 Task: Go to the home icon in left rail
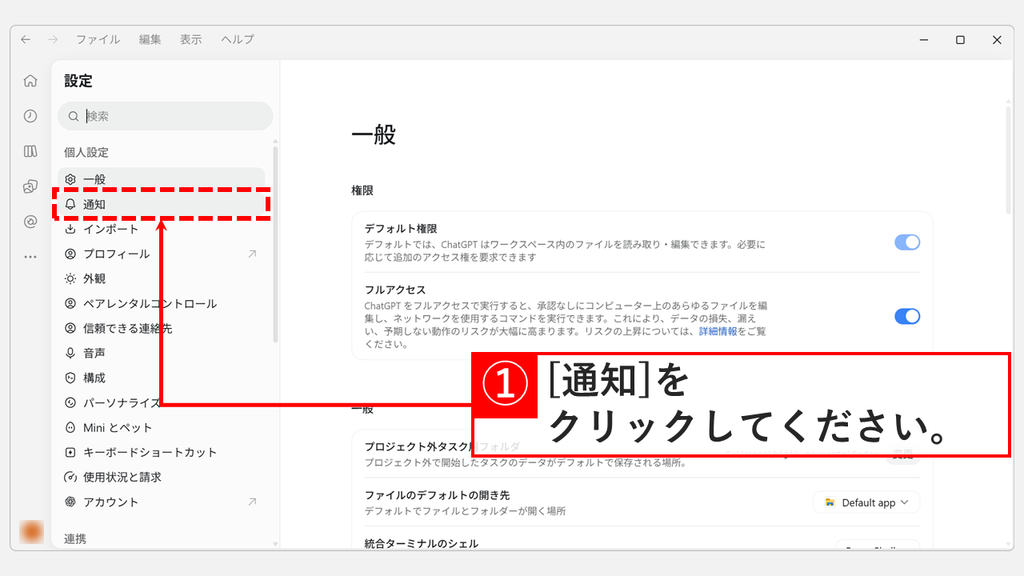point(30,81)
